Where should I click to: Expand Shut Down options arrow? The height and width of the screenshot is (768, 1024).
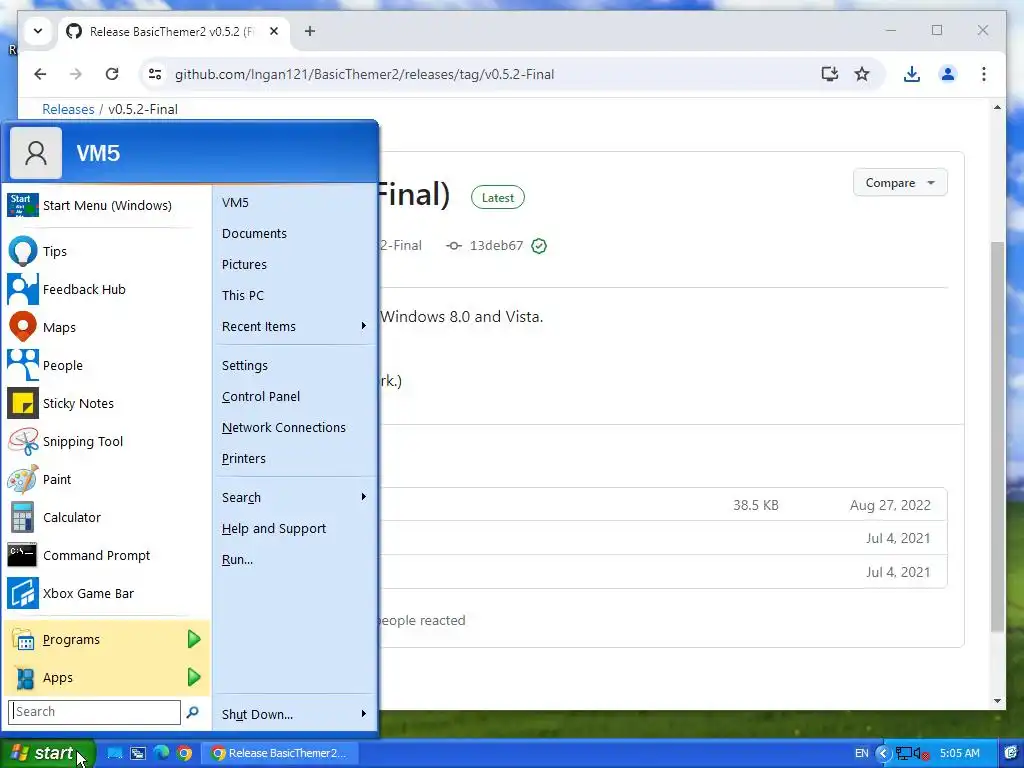pos(364,714)
